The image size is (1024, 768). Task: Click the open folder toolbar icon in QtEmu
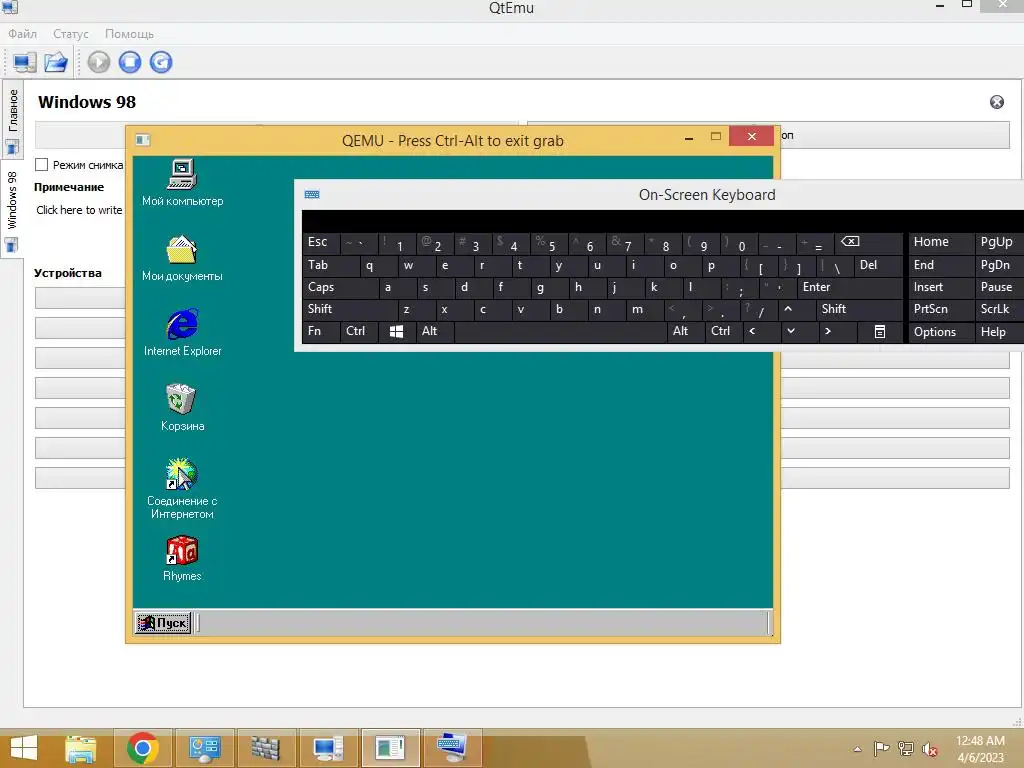click(x=56, y=62)
